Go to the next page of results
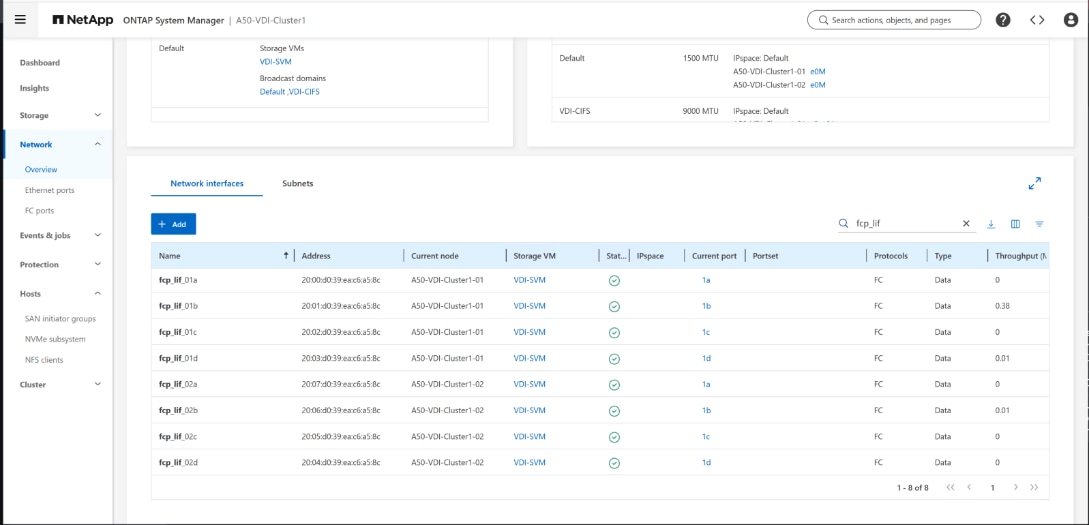Viewport: 1089px width, 525px height. click(1016, 488)
